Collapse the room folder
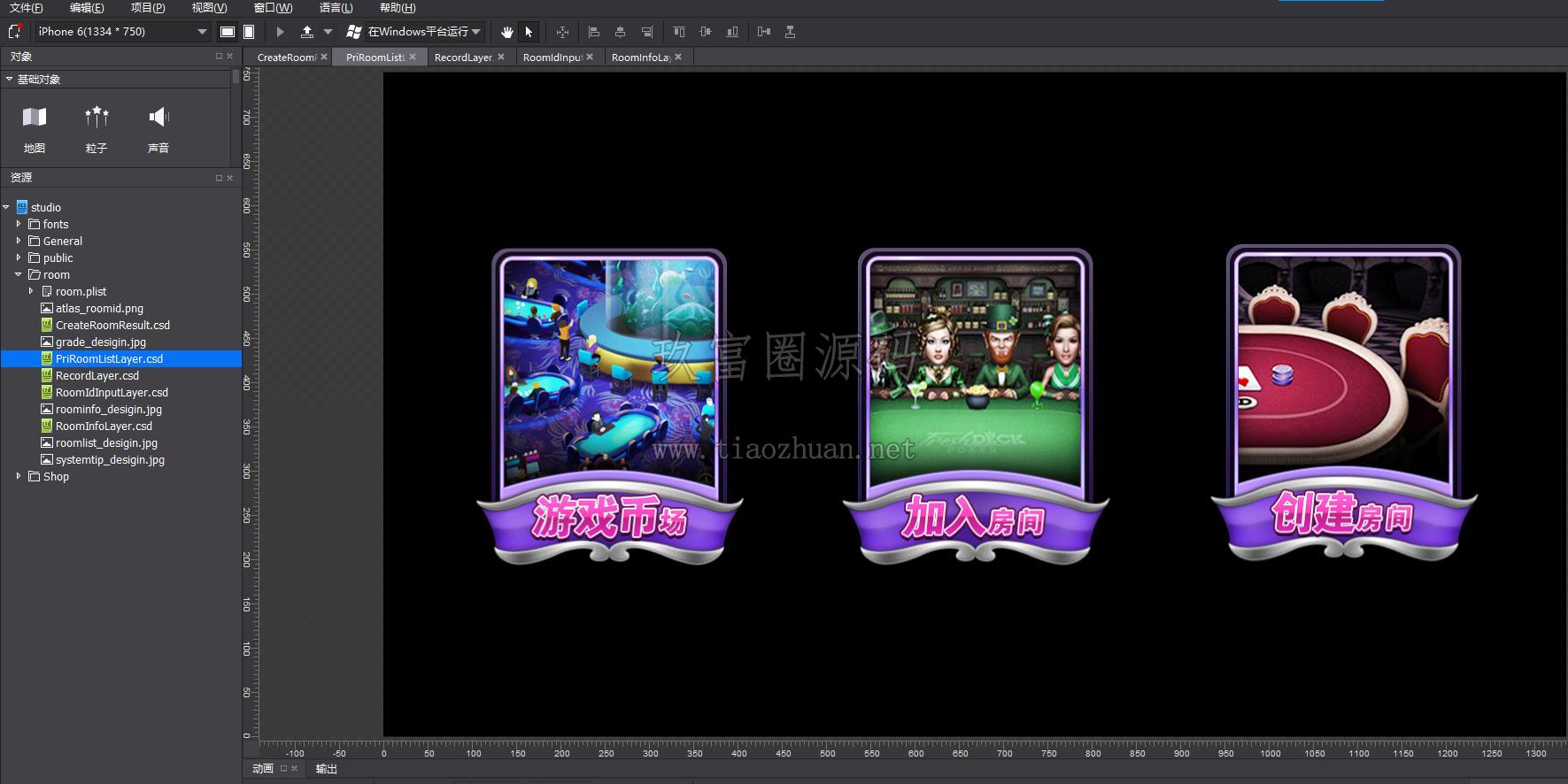This screenshot has width=1568, height=784. (19, 274)
